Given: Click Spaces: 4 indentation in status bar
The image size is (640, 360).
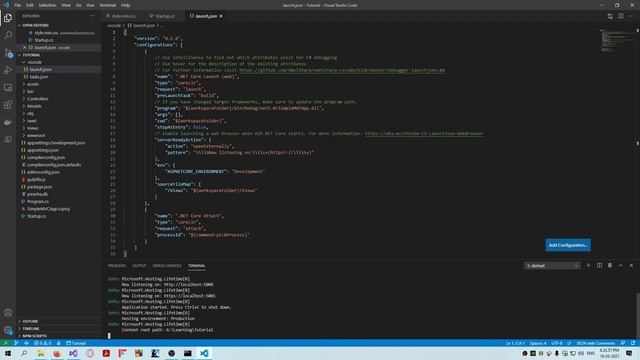Looking at the screenshot, I should pyautogui.click(x=538, y=343).
